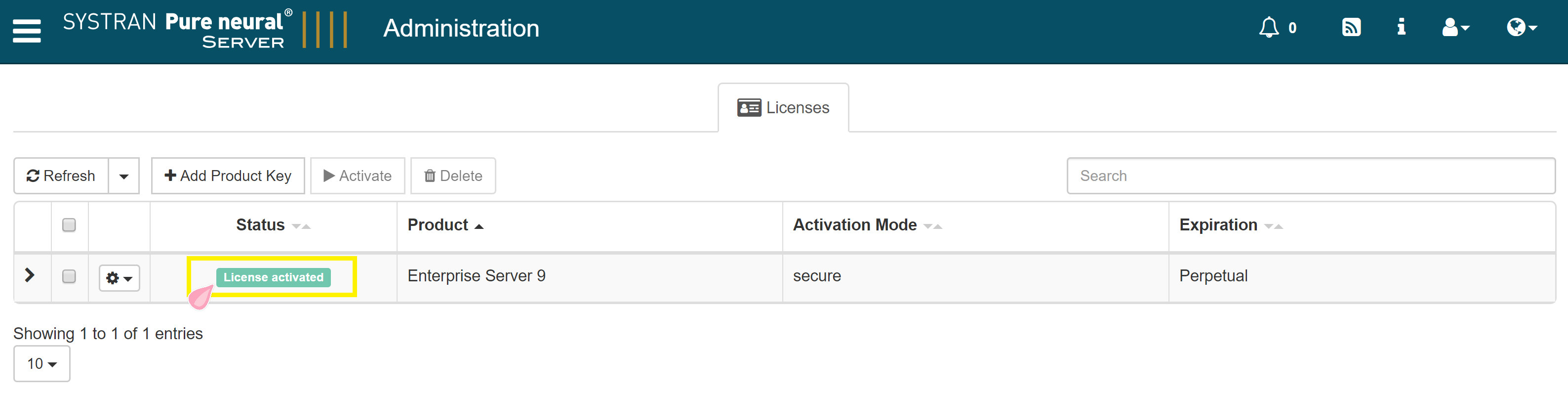Open the RSS feed icon
This screenshot has width=1568, height=398.
click(1351, 28)
